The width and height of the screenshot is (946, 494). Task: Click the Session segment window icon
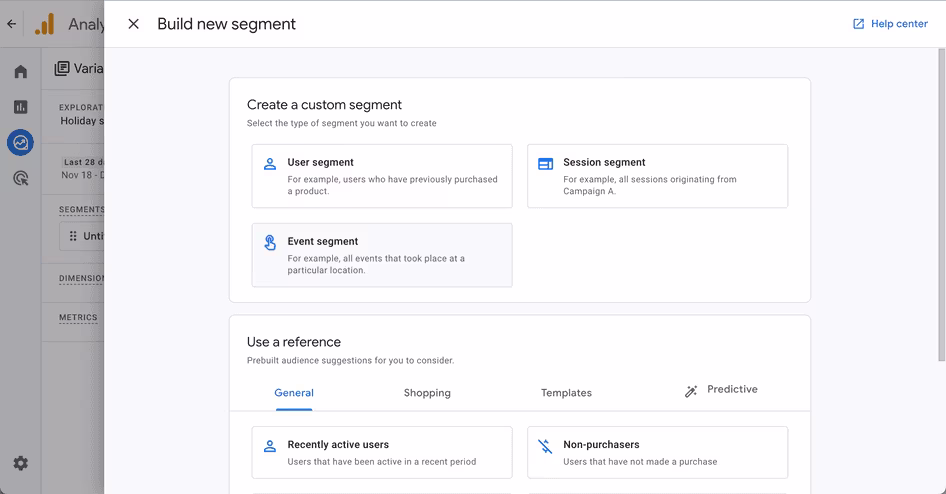coord(545,164)
